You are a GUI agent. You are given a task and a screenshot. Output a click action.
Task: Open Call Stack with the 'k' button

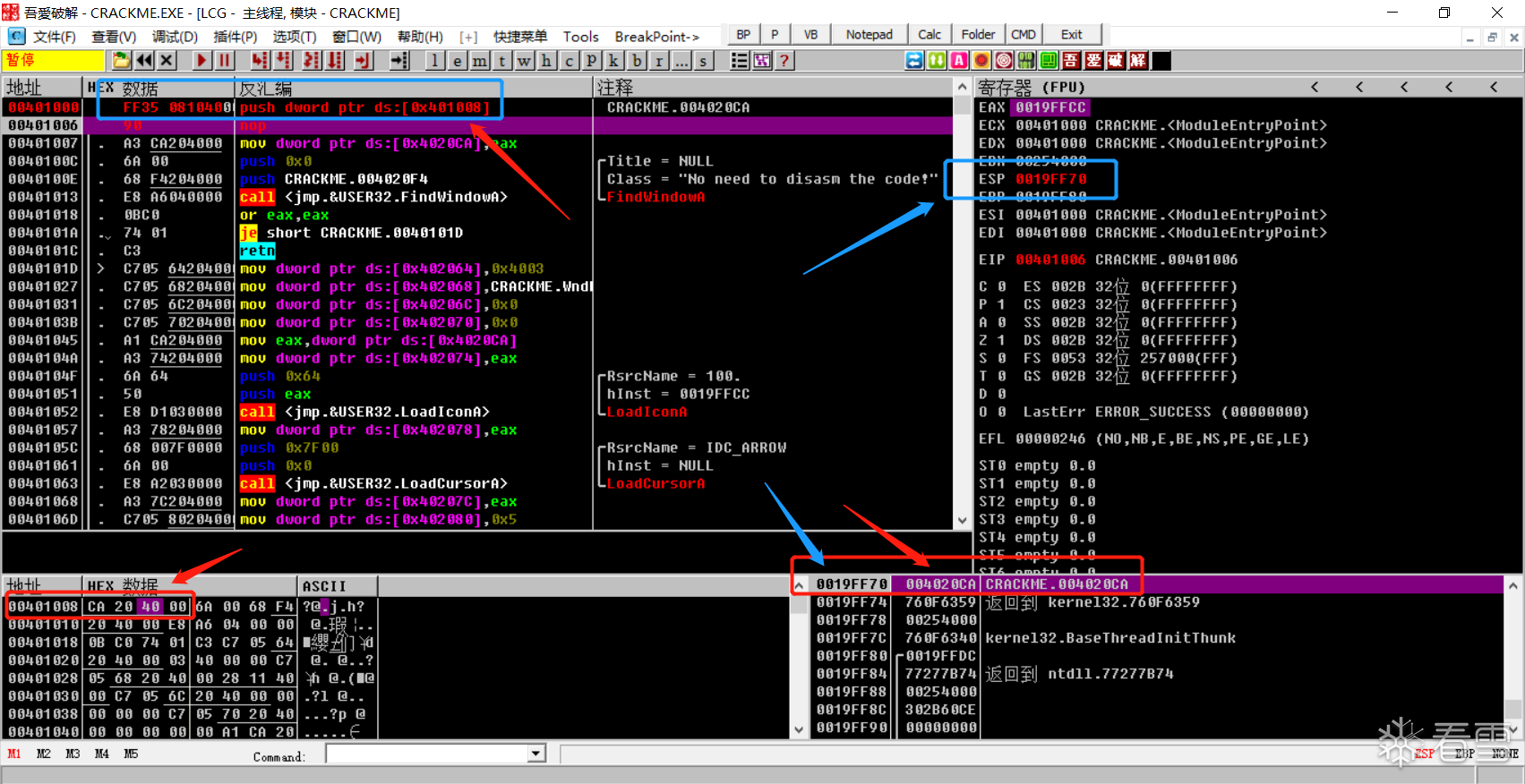[613, 60]
